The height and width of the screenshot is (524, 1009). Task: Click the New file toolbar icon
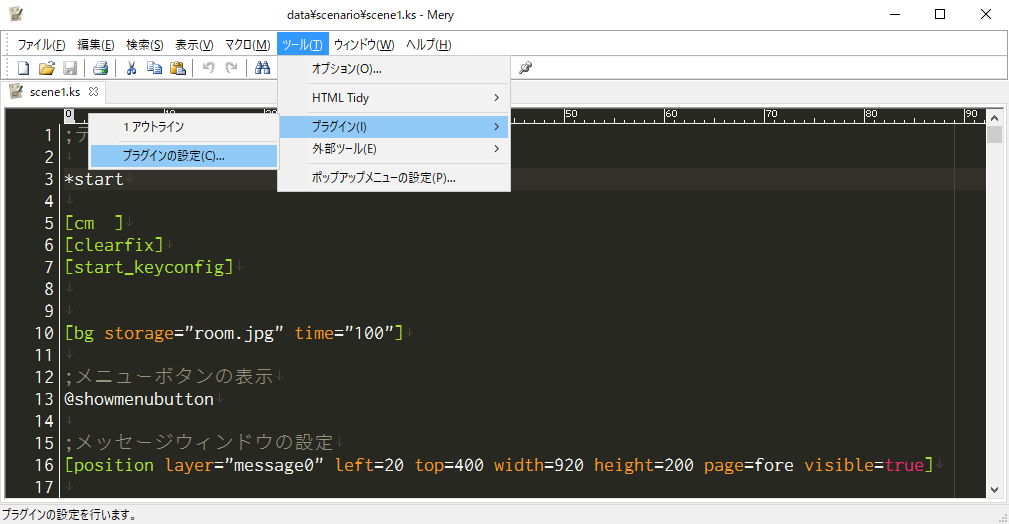23,68
